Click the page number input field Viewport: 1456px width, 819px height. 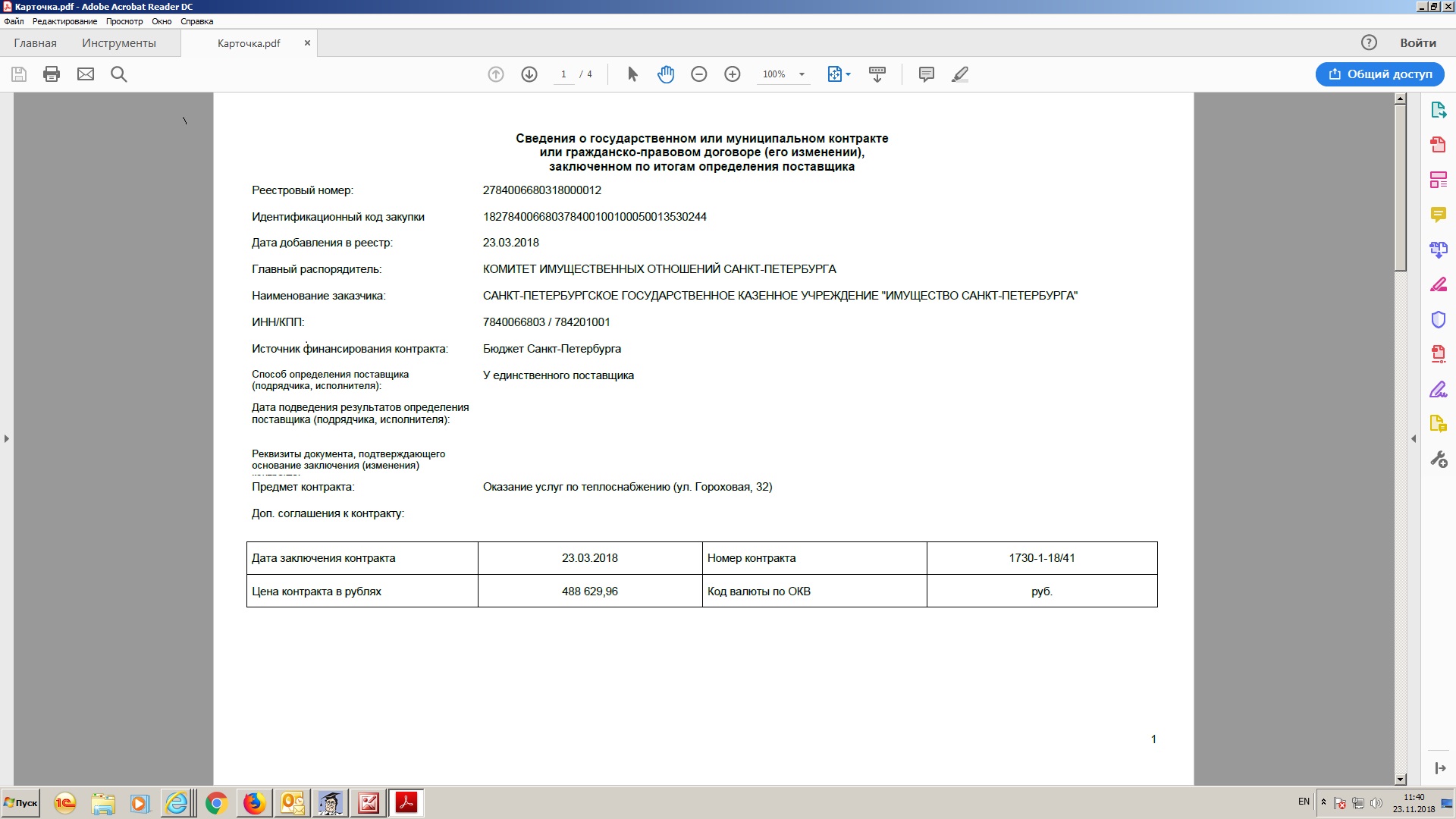pos(563,74)
